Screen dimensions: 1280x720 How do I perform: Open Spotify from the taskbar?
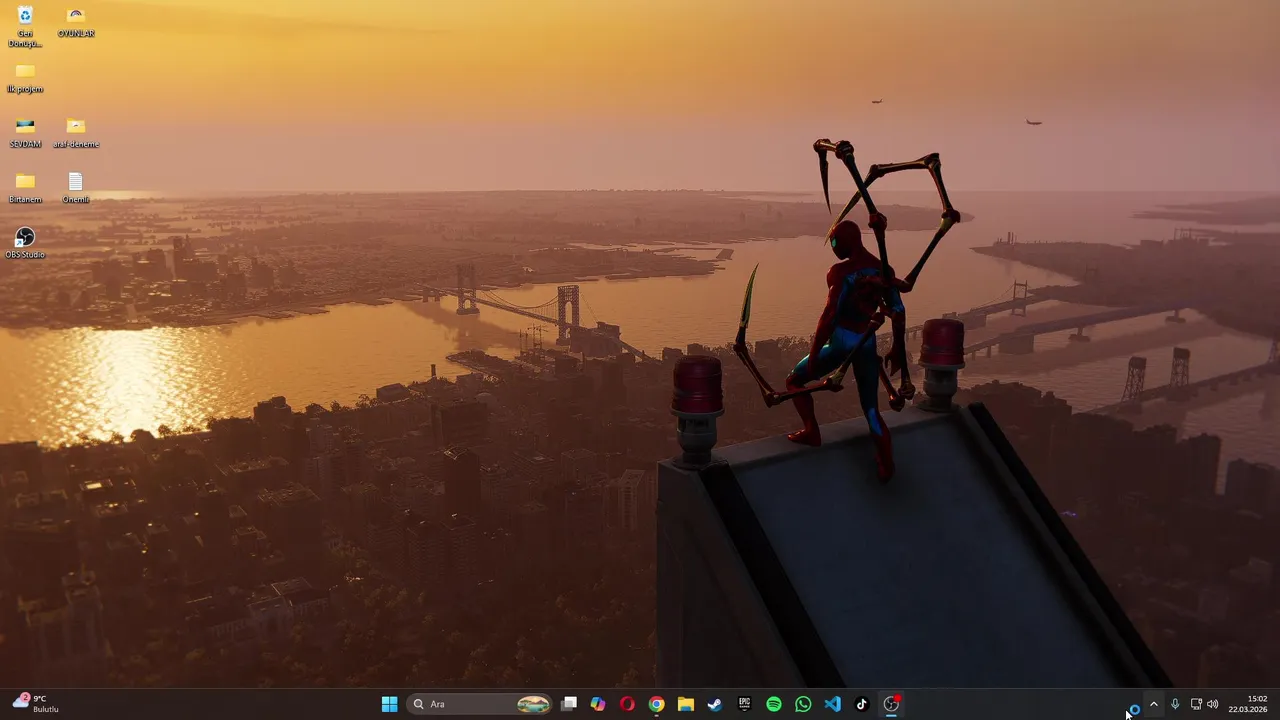coord(773,704)
